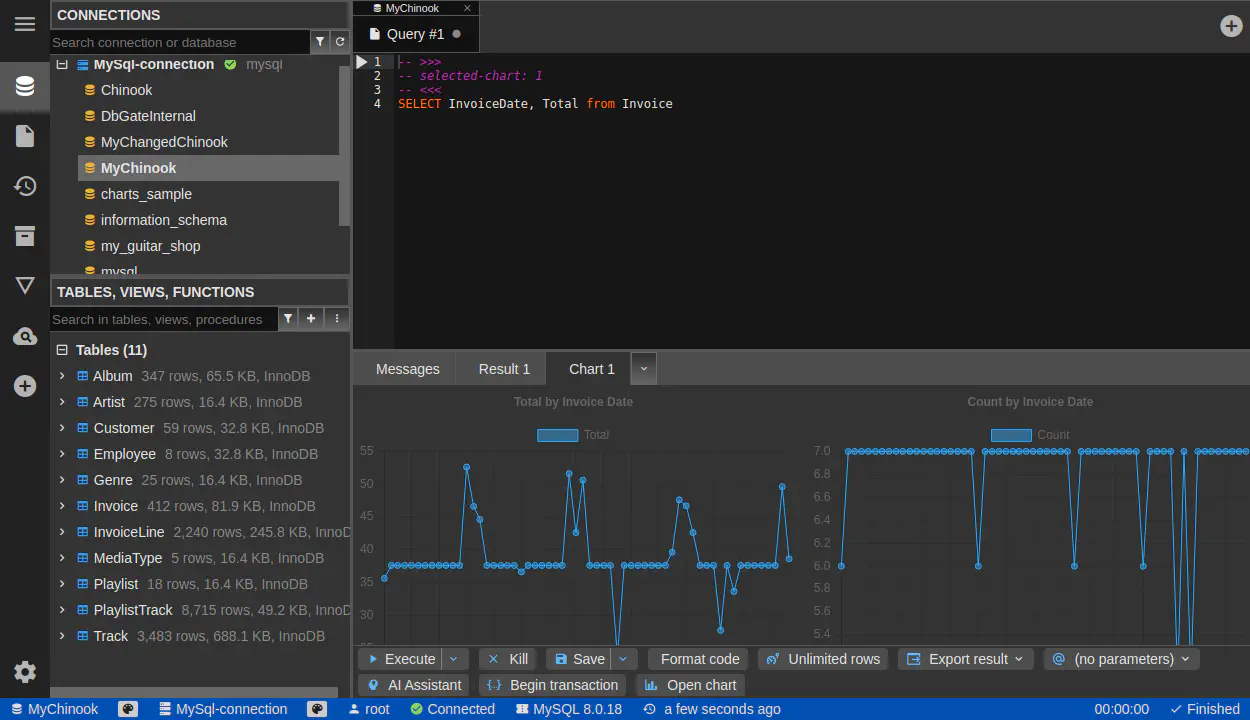
Task: Expand the Invoice table node
Action: pyautogui.click(x=62, y=506)
